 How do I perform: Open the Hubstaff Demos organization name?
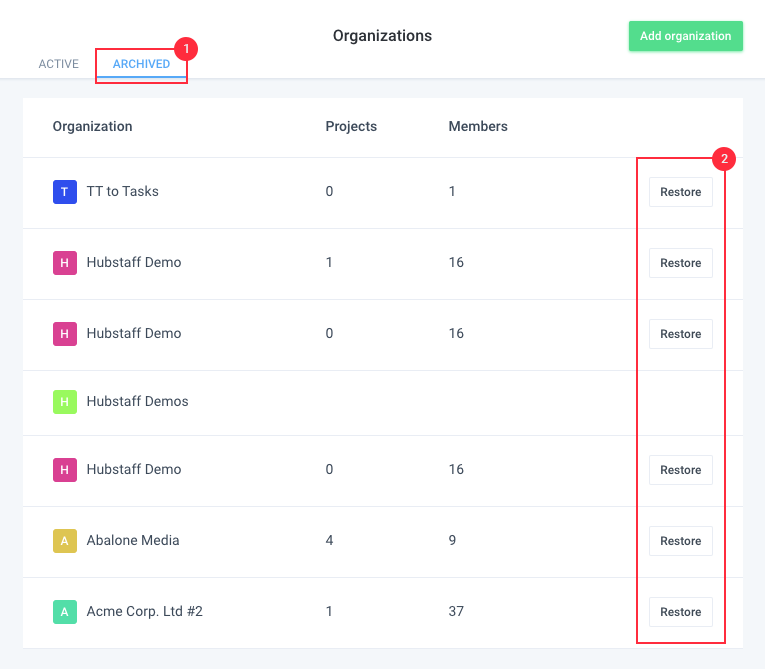[x=137, y=401]
